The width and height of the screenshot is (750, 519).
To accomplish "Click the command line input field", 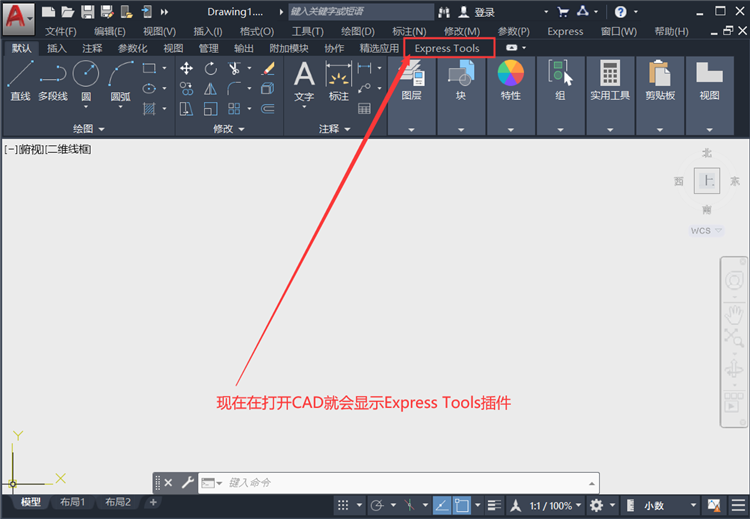I will coord(407,483).
